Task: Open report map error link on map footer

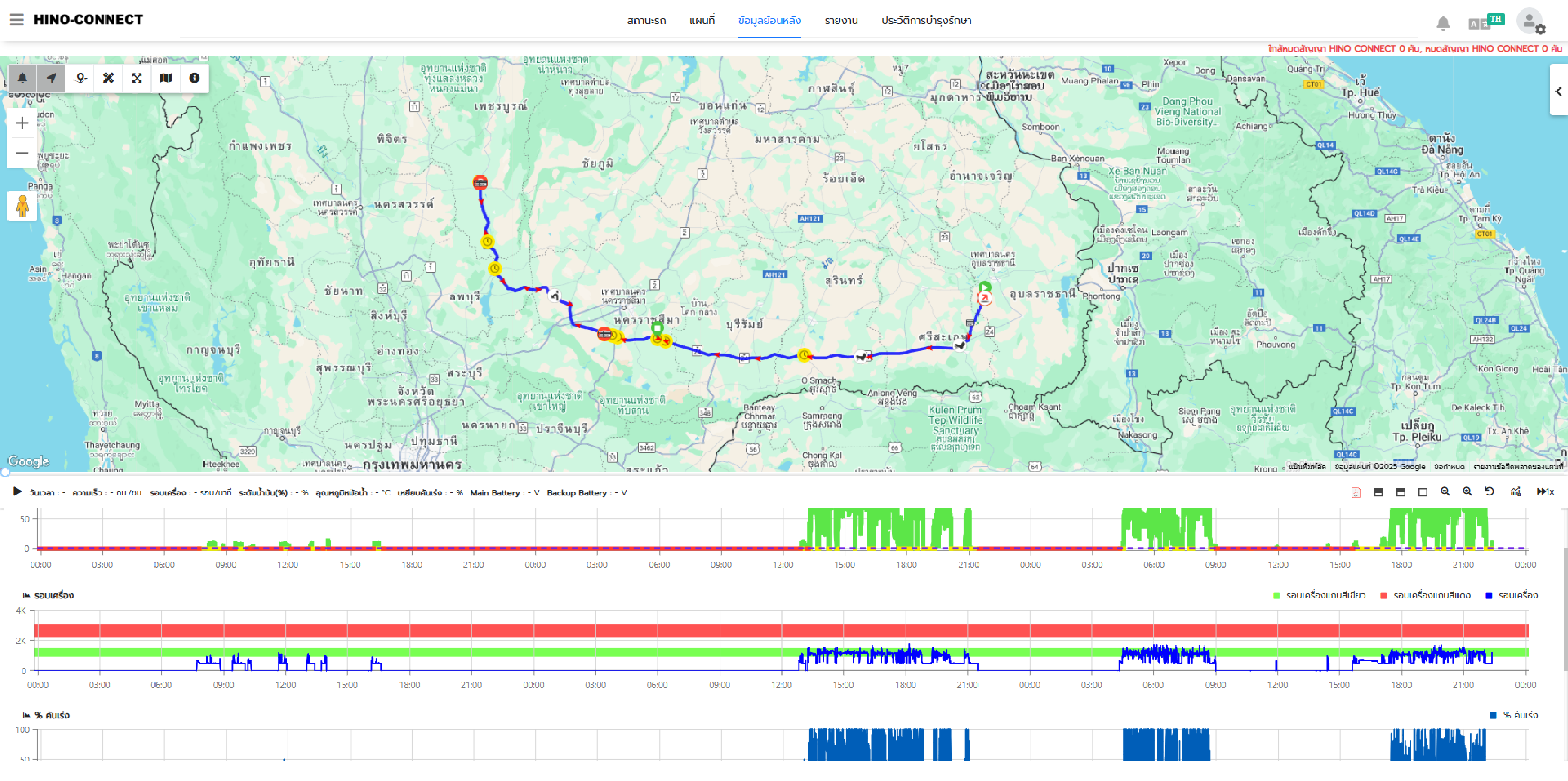Action: (1518, 466)
